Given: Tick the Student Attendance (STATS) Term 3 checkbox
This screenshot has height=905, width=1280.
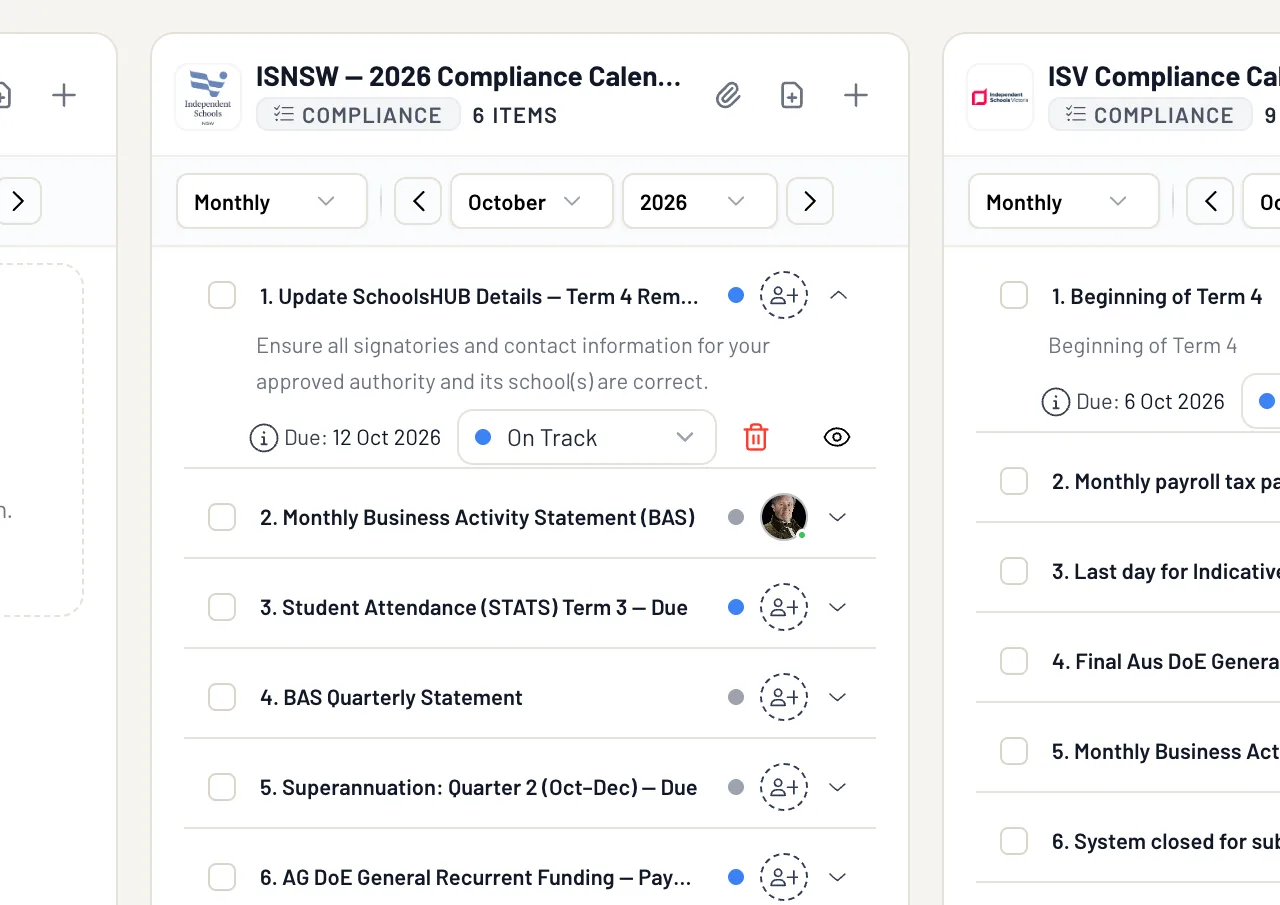Looking at the screenshot, I should (x=222, y=608).
